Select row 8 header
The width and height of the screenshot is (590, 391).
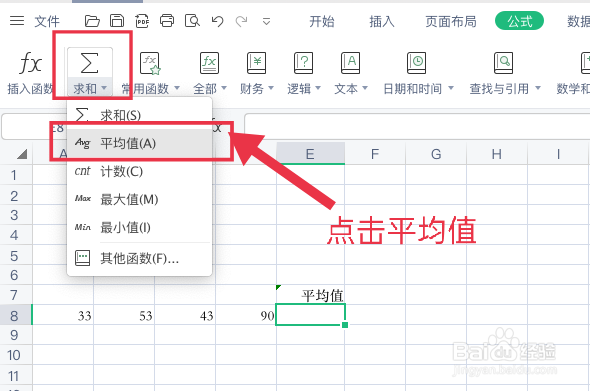(15, 315)
